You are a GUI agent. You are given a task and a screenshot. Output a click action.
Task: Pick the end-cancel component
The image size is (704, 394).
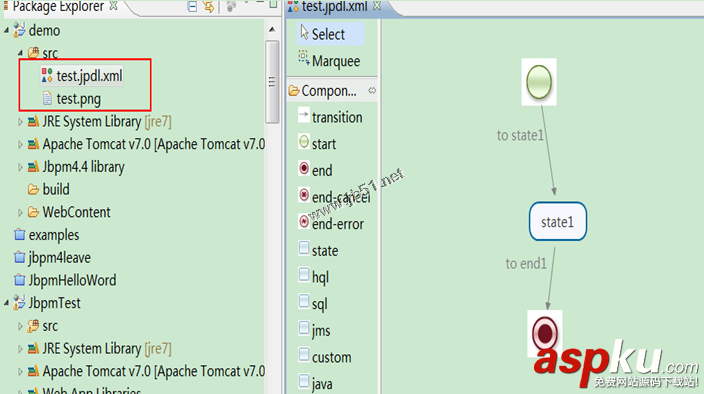point(334,197)
